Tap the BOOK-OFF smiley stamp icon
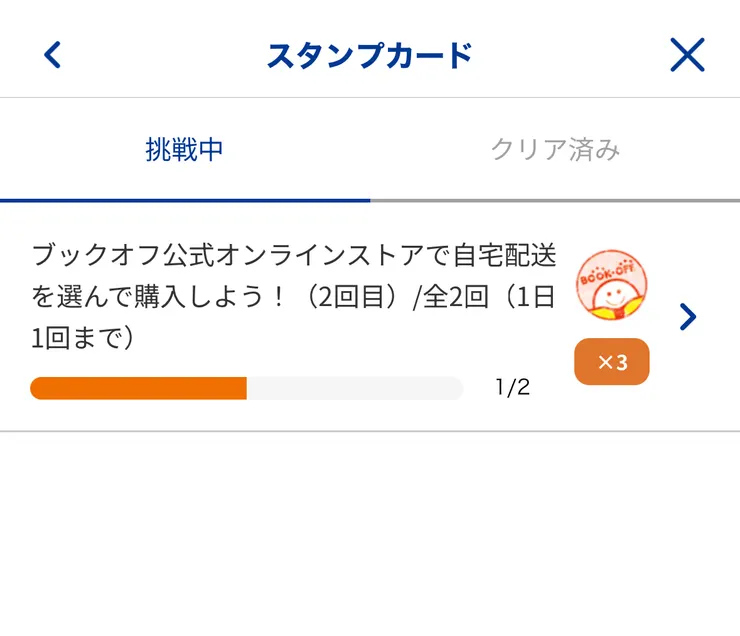 [612, 285]
